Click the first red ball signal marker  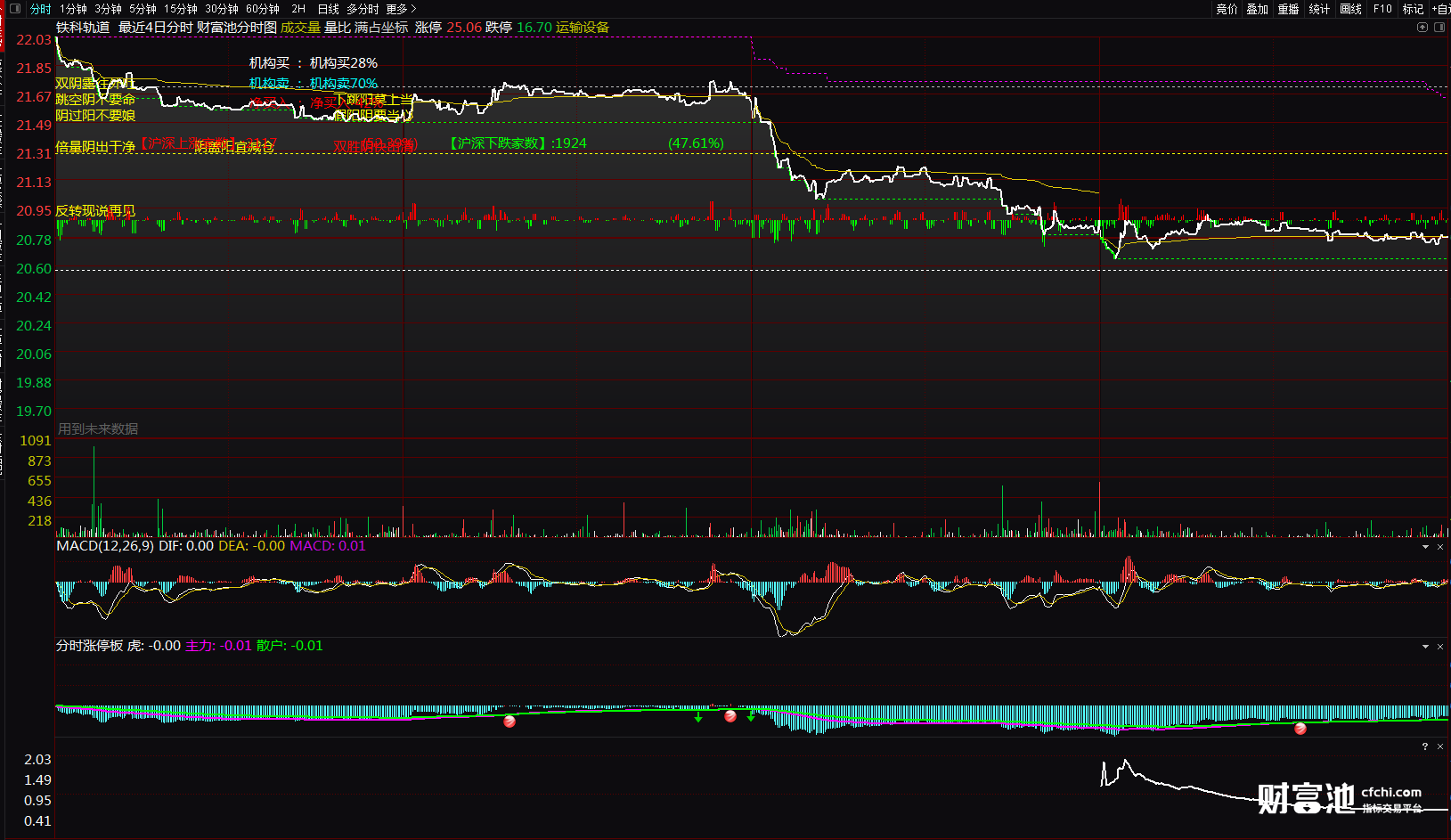pos(509,722)
